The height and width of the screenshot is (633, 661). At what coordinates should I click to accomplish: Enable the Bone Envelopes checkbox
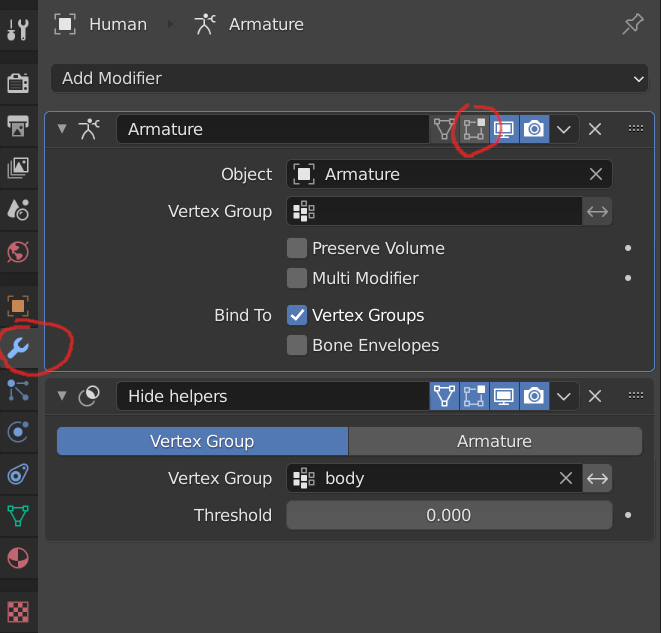(297, 345)
